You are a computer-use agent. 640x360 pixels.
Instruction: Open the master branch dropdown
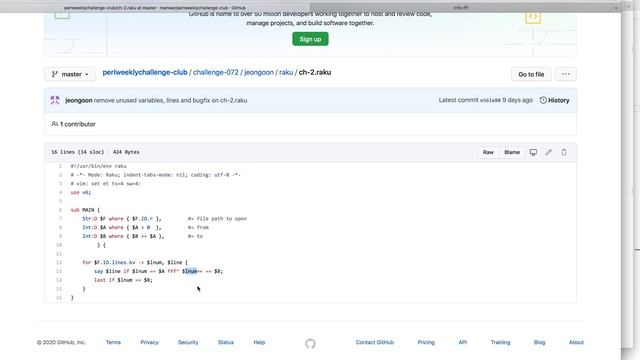pyautogui.click(x=70, y=74)
